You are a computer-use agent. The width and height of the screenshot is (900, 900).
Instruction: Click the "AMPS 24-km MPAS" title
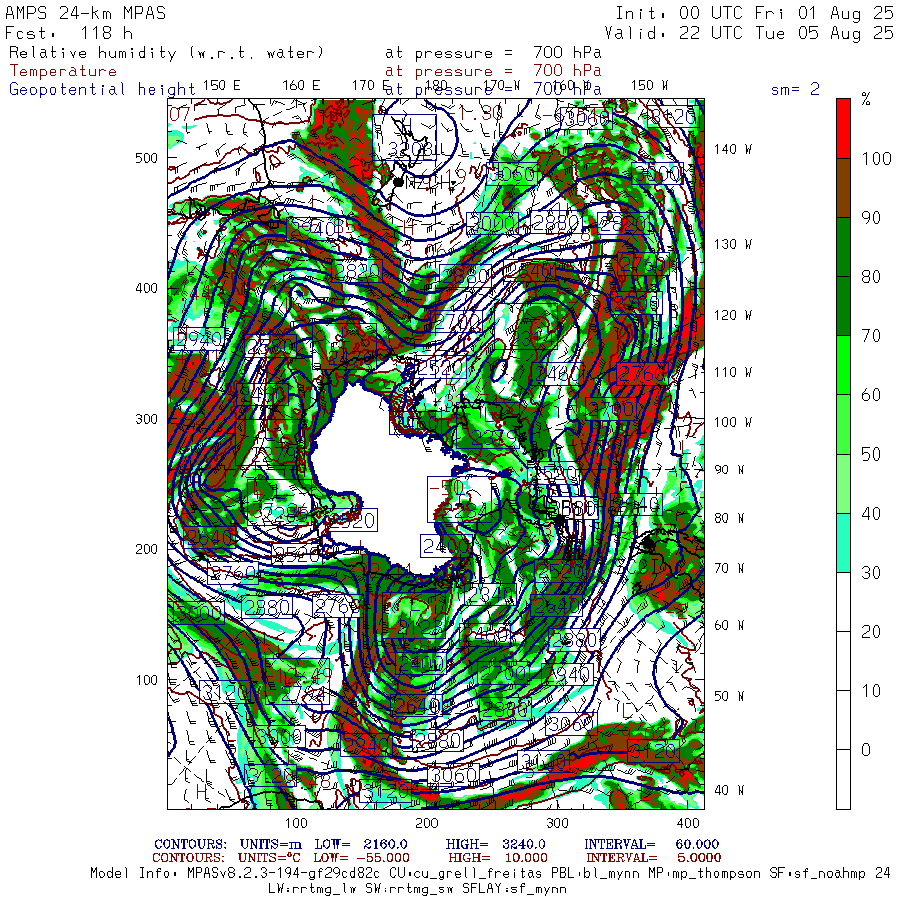(x=86, y=13)
